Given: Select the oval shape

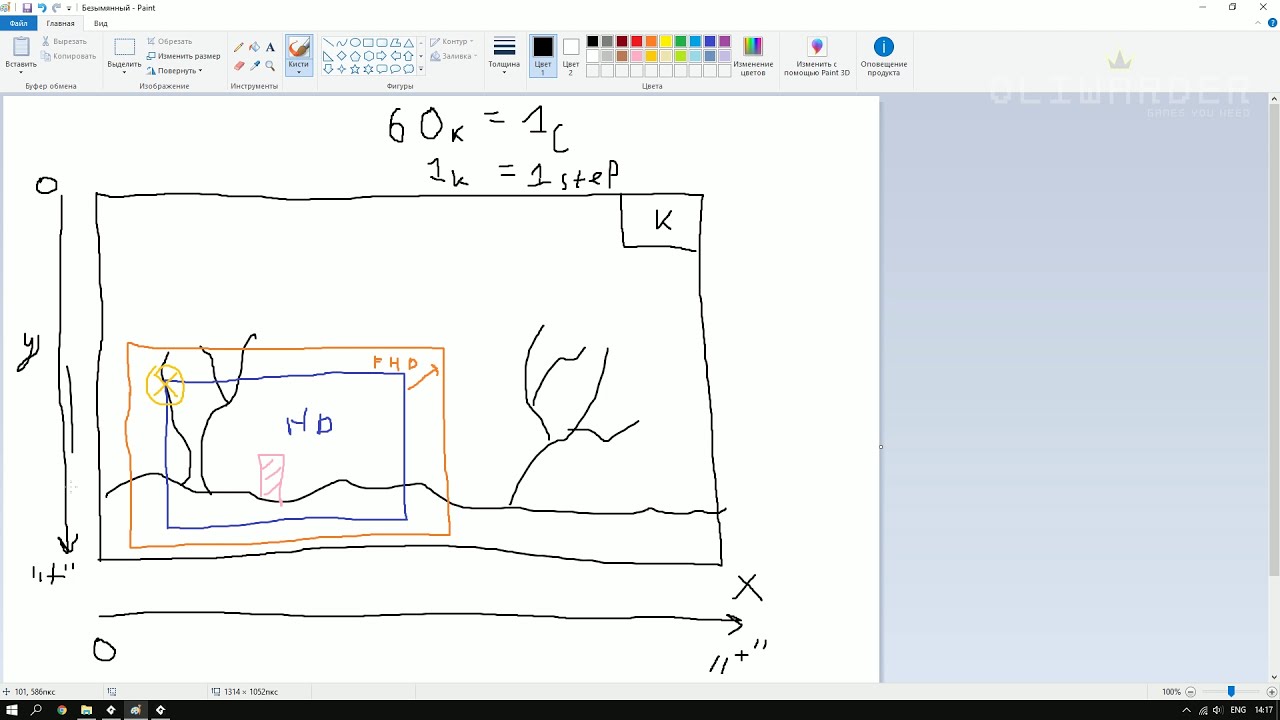Looking at the screenshot, I should (x=355, y=43).
